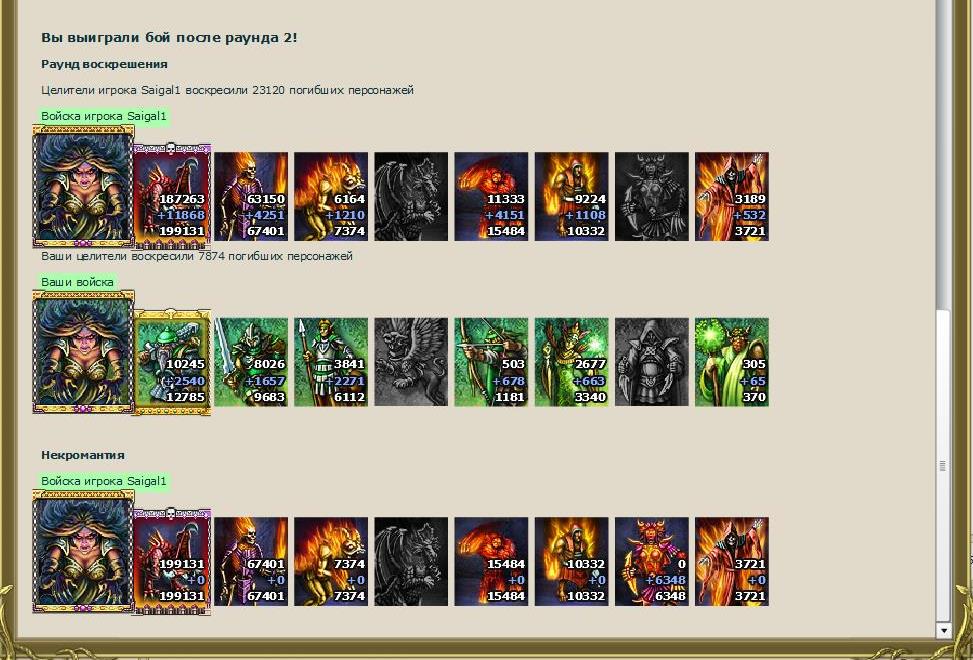Click the green druid unit with 370
This screenshot has height=660, width=973.
tap(732, 362)
